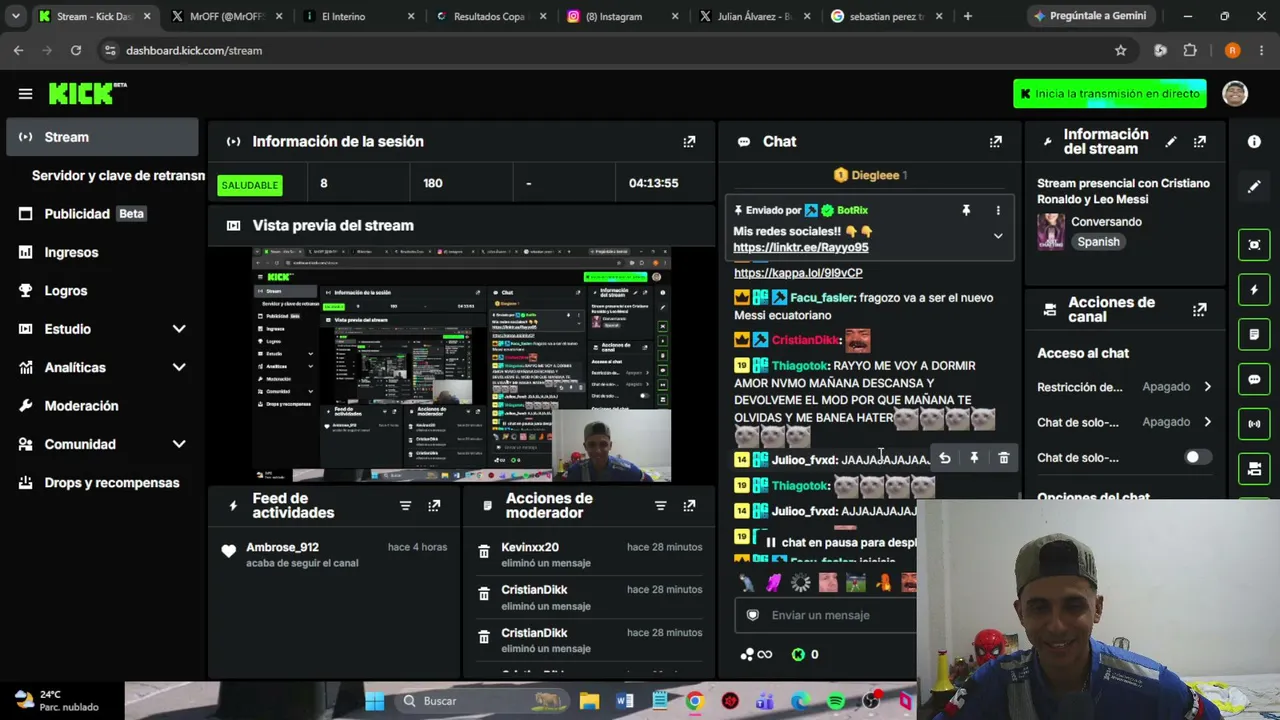
Task: Toggle the channel actions icon in the right sidebar
Action: [x=1254, y=468]
